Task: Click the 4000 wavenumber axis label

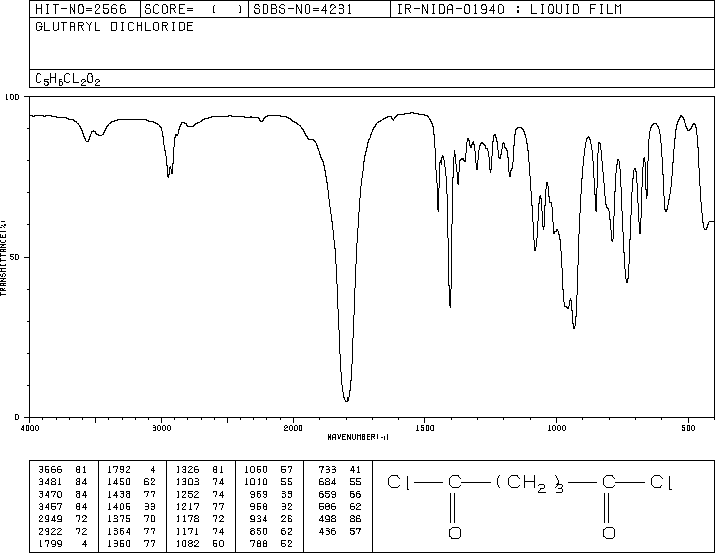Action: coord(30,428)
